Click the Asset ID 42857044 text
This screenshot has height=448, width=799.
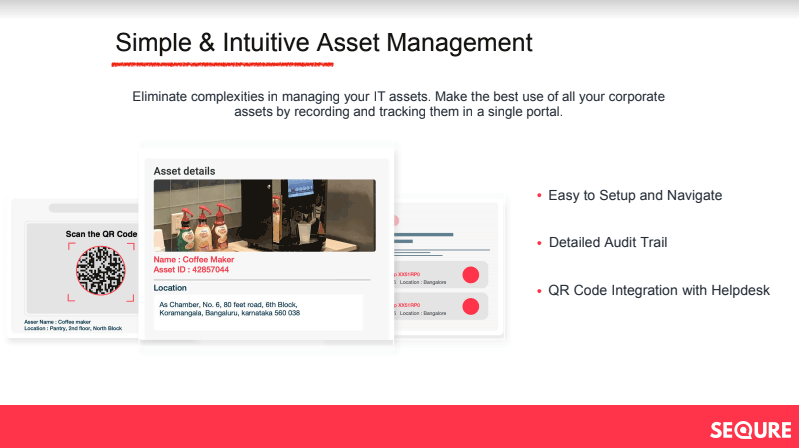(x=191, y=269)
